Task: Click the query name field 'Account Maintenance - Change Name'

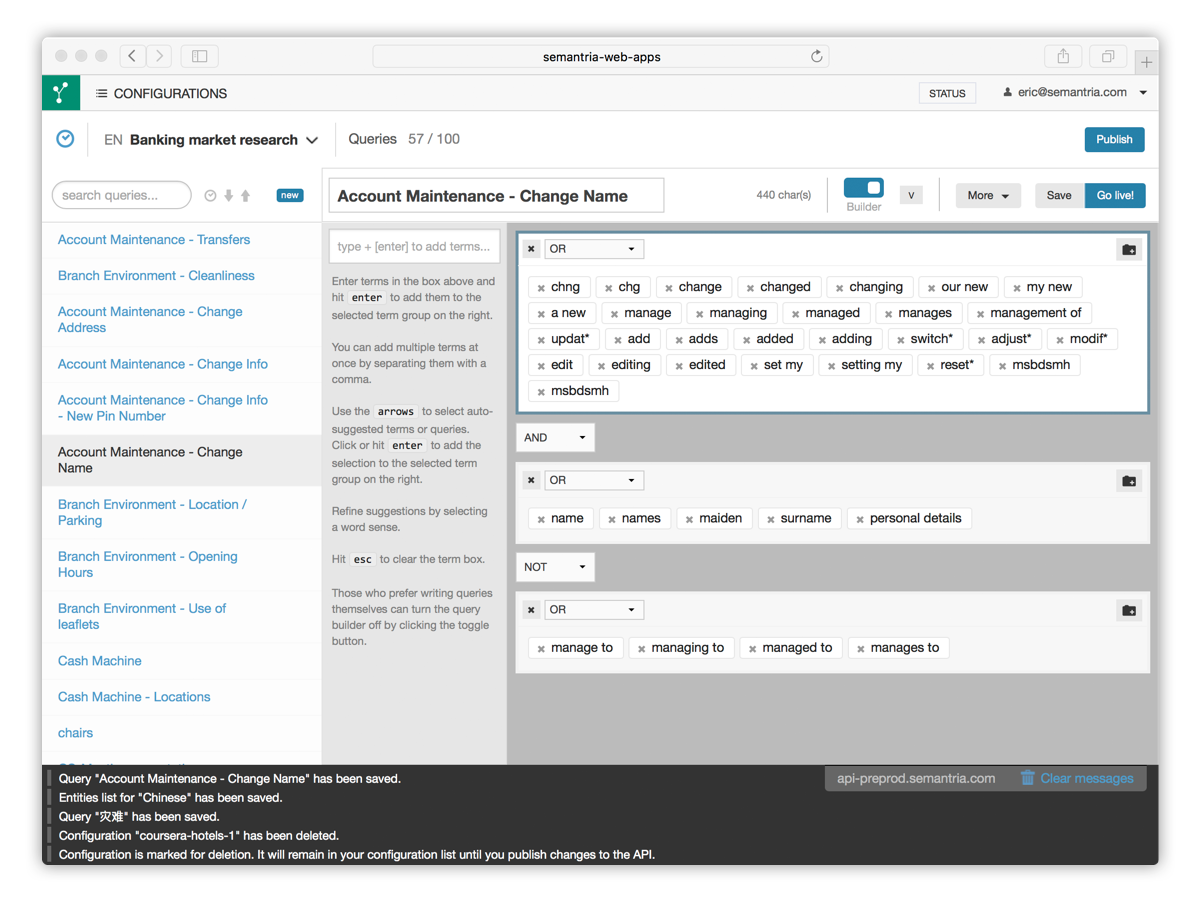Action: tap(496, 196)
